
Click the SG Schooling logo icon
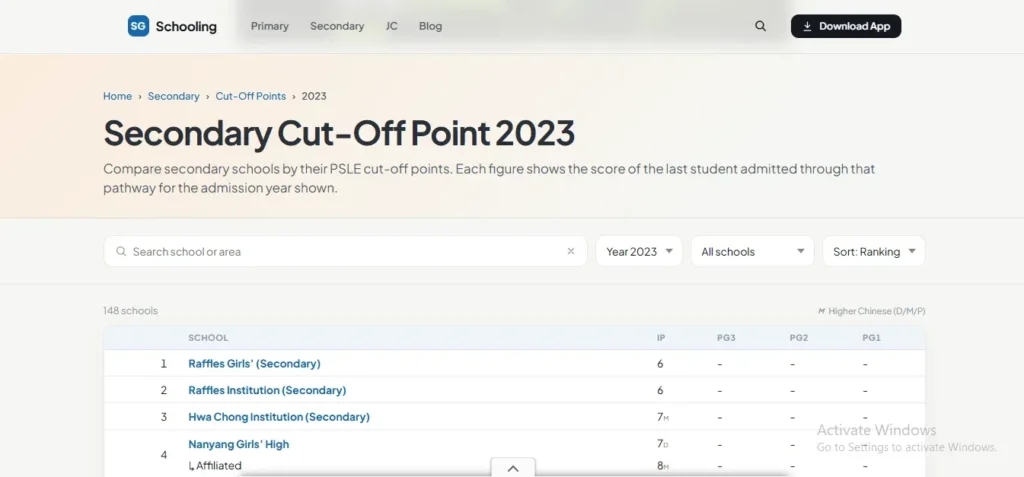[138, 26]
